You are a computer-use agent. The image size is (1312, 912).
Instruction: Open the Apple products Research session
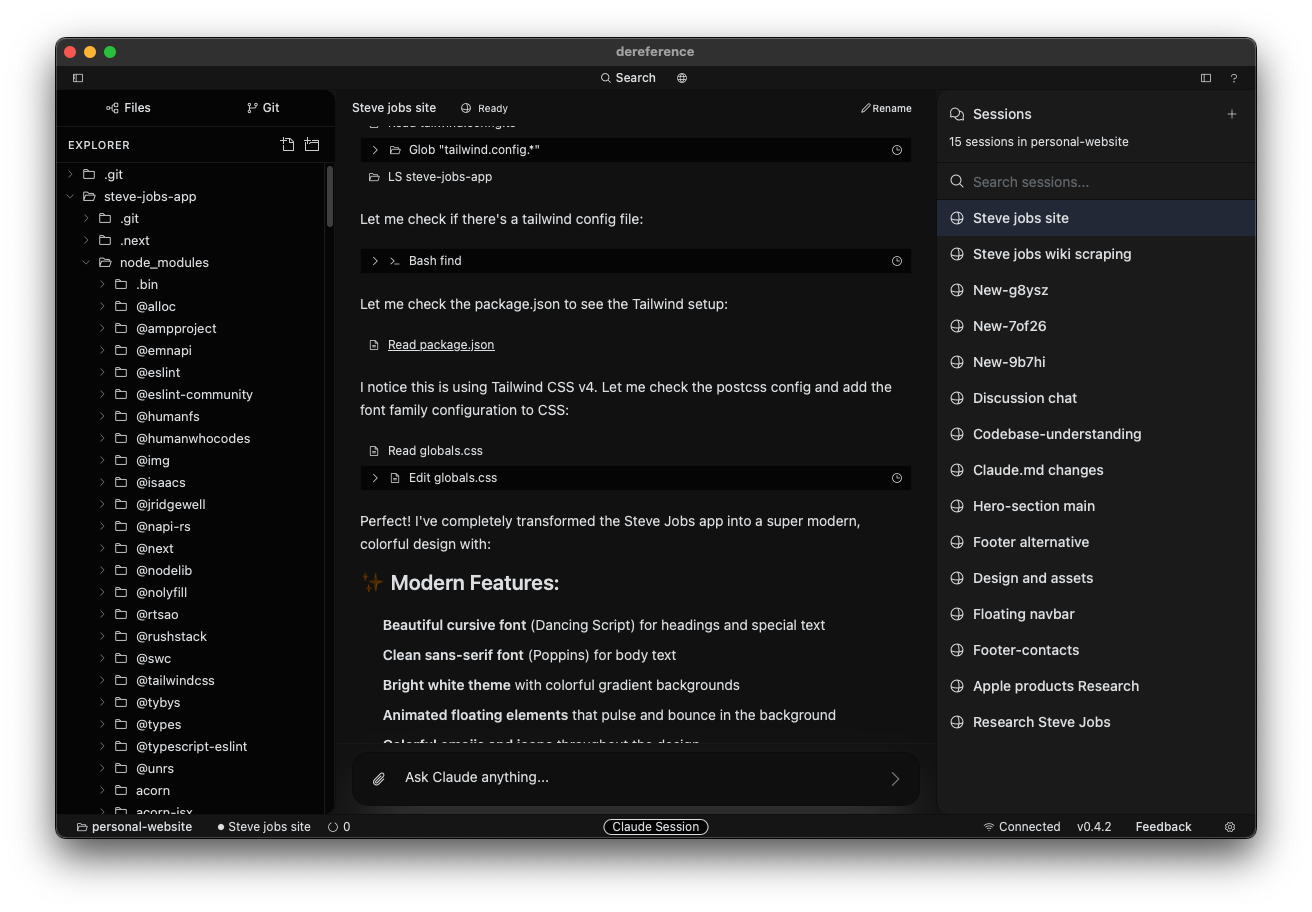pos(1096,686)
